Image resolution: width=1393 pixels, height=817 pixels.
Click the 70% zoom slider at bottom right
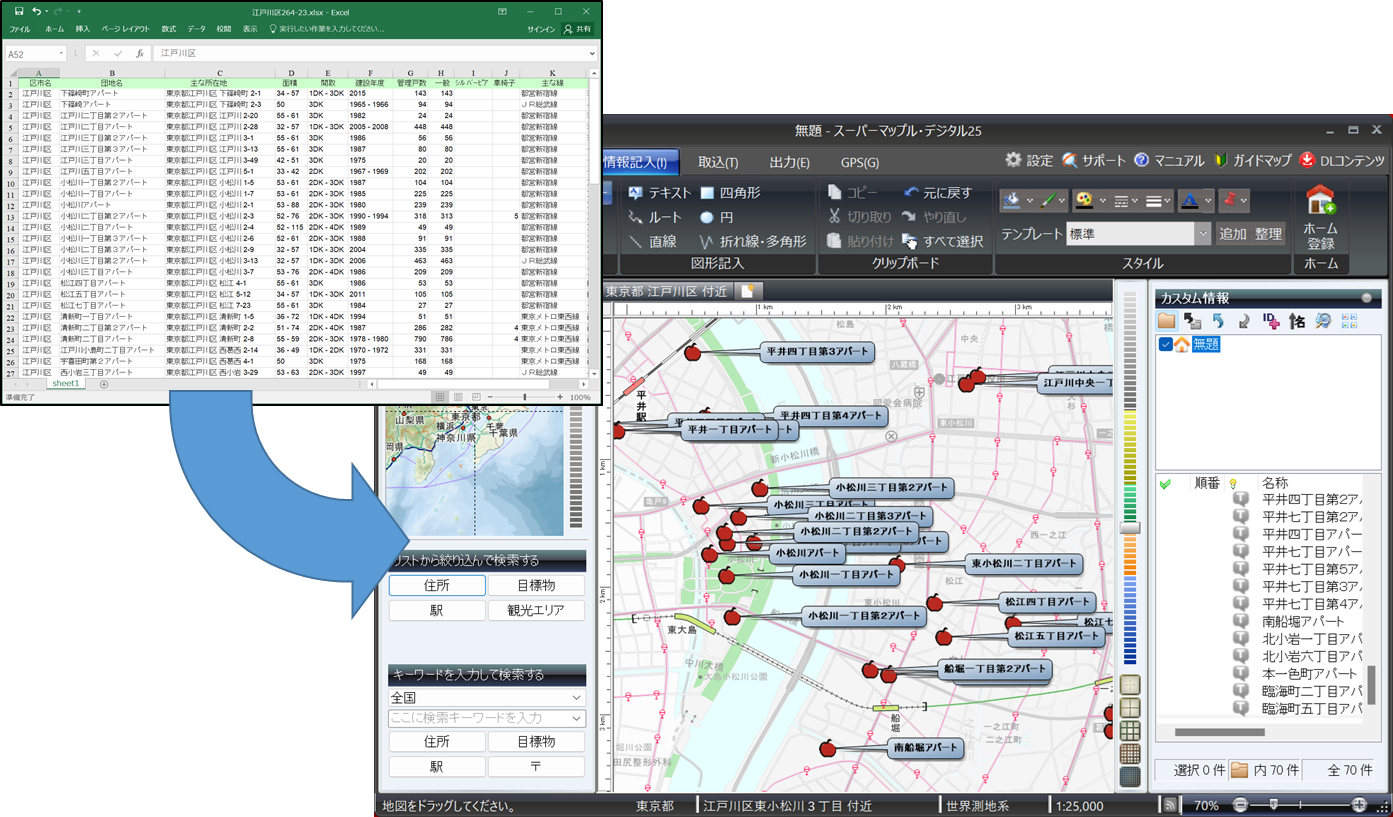1273,804
